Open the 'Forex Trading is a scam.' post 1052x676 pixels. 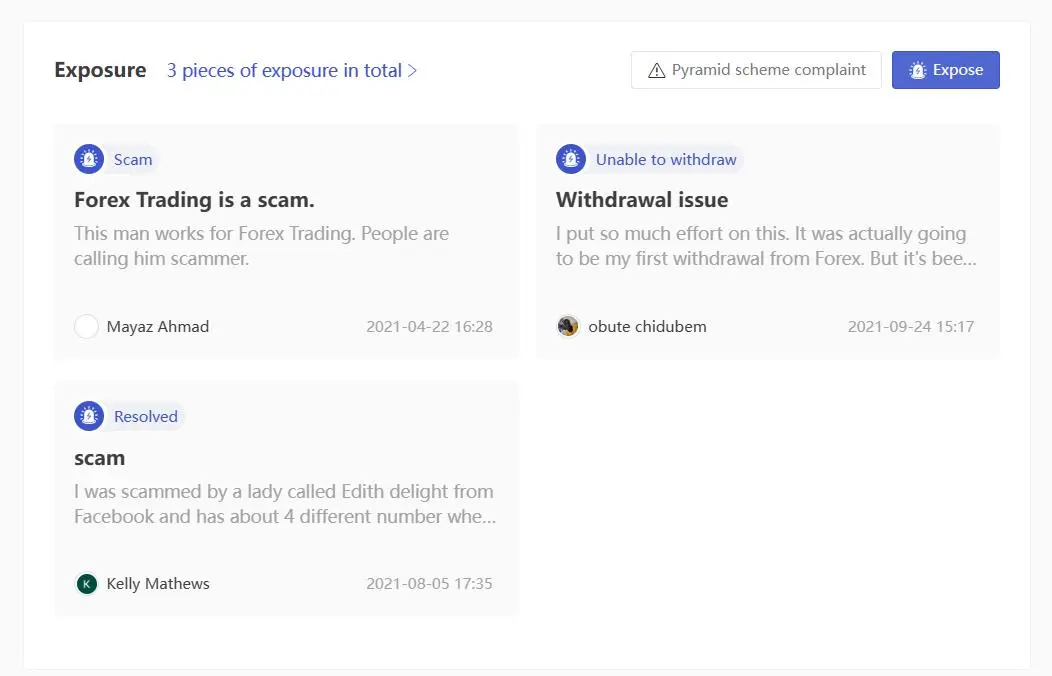click(194, 200)
